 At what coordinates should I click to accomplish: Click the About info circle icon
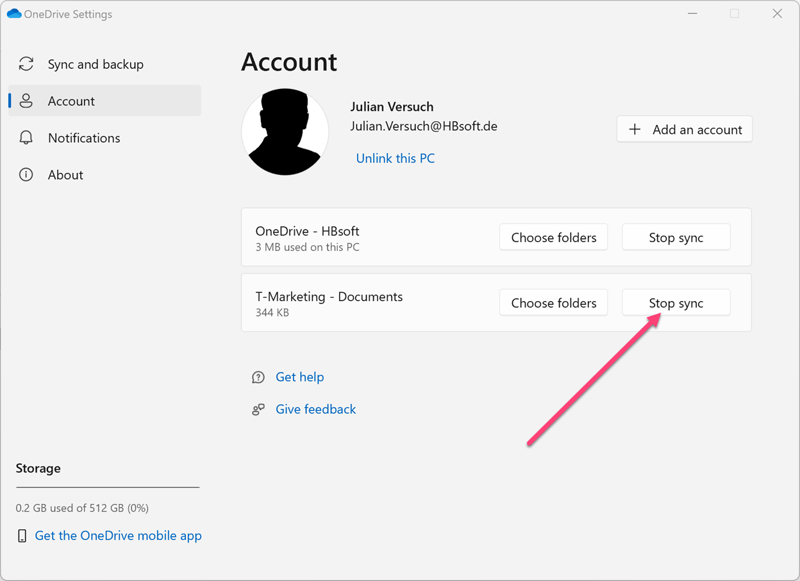[x=26, y=175]
